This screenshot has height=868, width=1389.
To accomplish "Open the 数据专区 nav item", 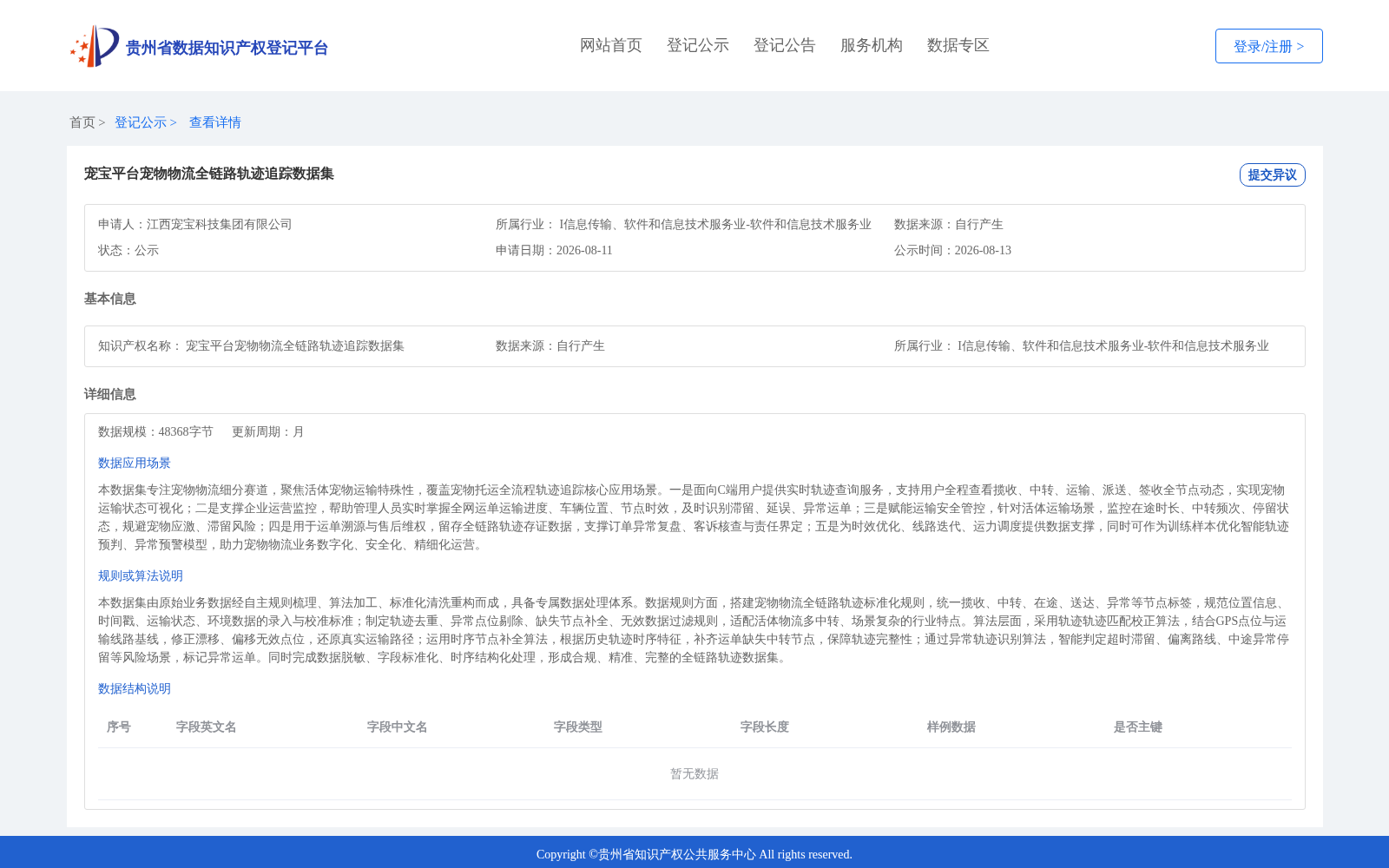I will tap(958, 45).
